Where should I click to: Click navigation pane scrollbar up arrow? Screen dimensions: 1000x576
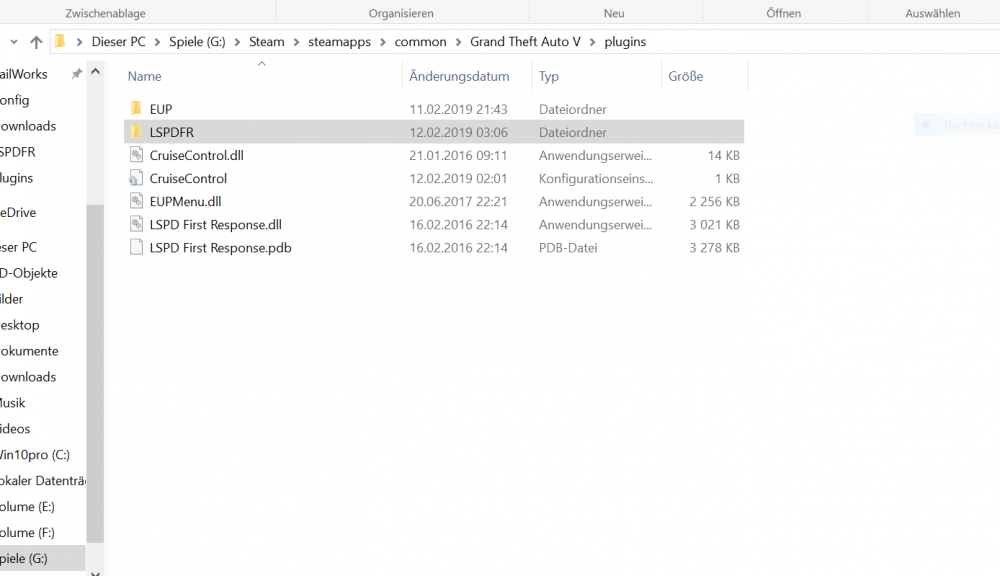pyautogui.click(x=96, y=71)
